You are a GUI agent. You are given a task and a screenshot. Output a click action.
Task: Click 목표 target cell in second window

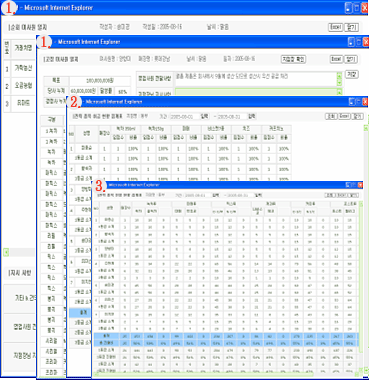[x=56, y=81]
